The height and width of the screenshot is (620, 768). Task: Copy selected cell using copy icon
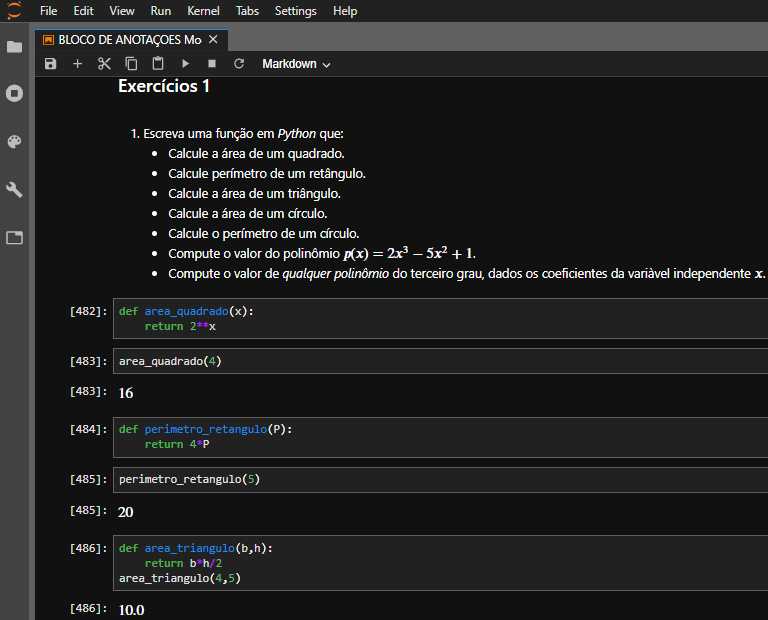coord(131,64)
